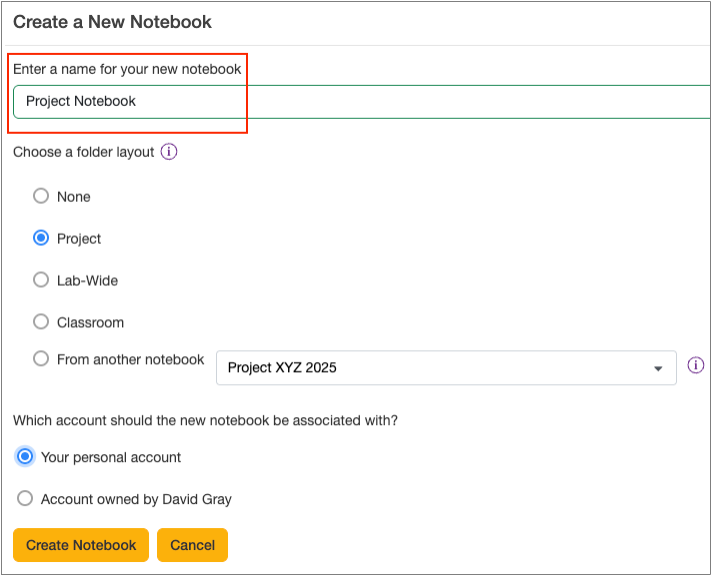Click the info icon right of notebook dropdown
Viewport: 712px width, 576px height.
click(x=696, y=365)
